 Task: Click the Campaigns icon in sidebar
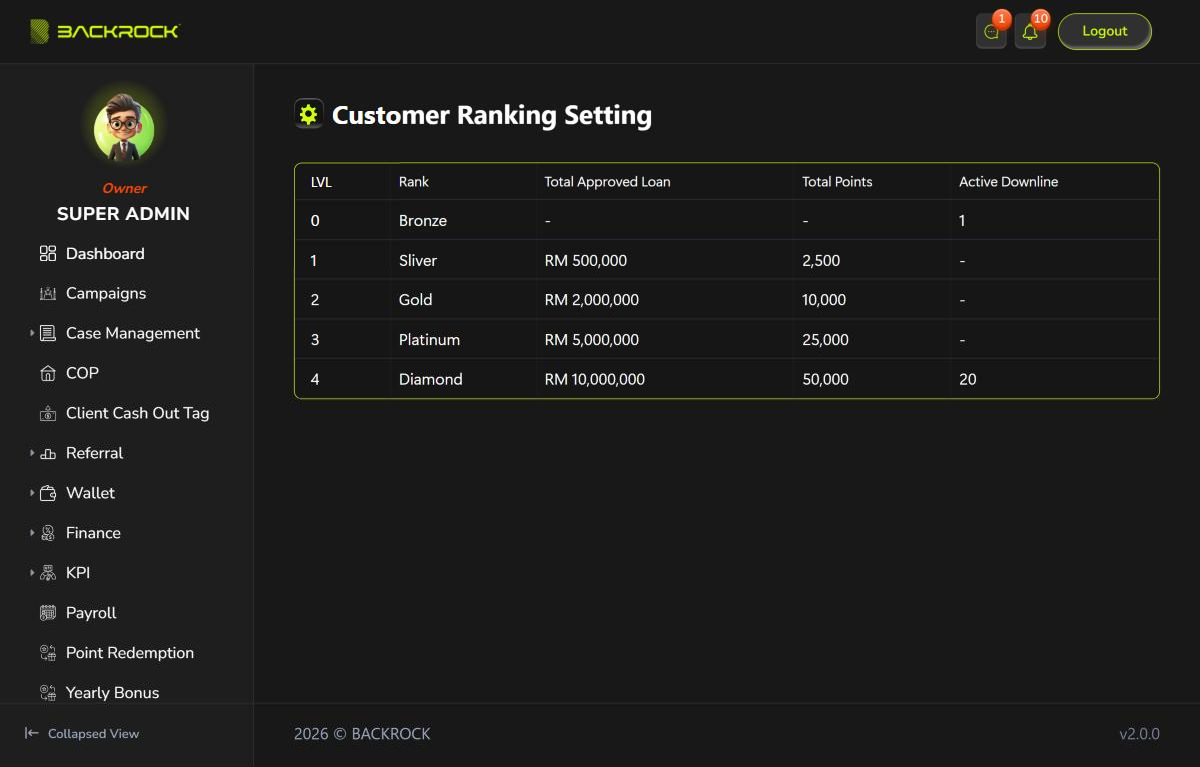(48, 294)
